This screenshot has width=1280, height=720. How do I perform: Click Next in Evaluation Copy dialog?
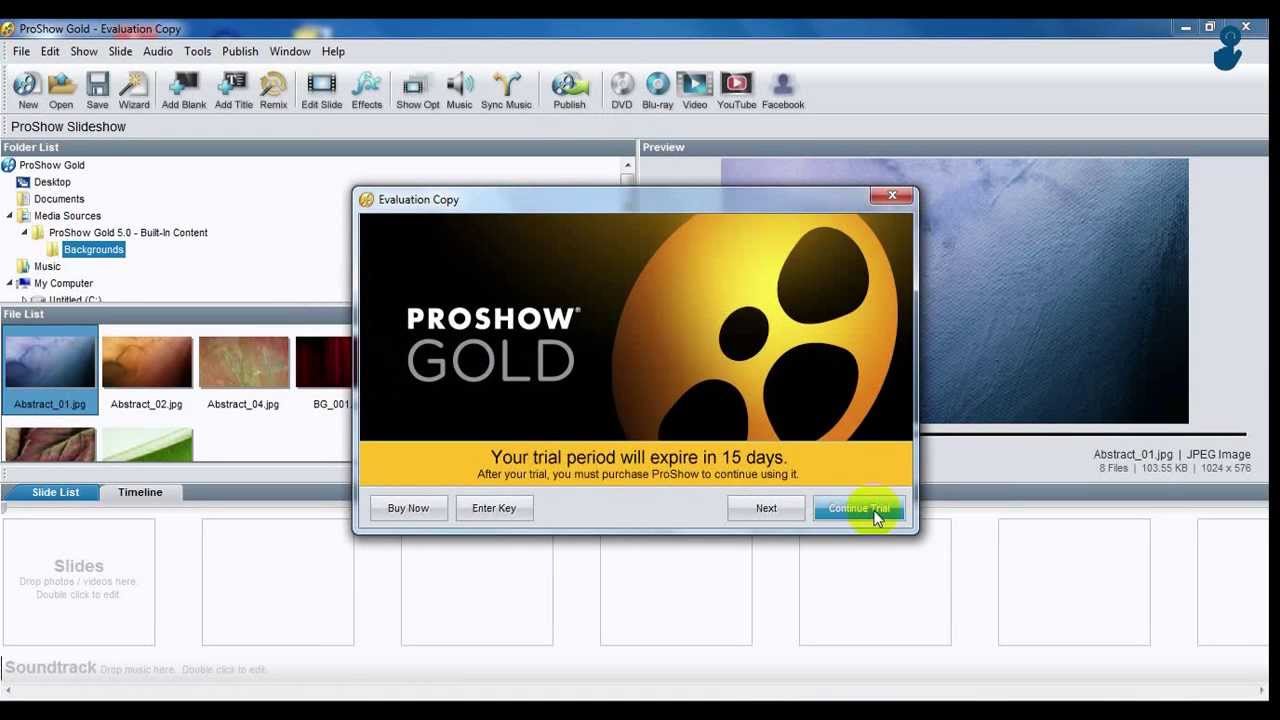tap(766, 508)
